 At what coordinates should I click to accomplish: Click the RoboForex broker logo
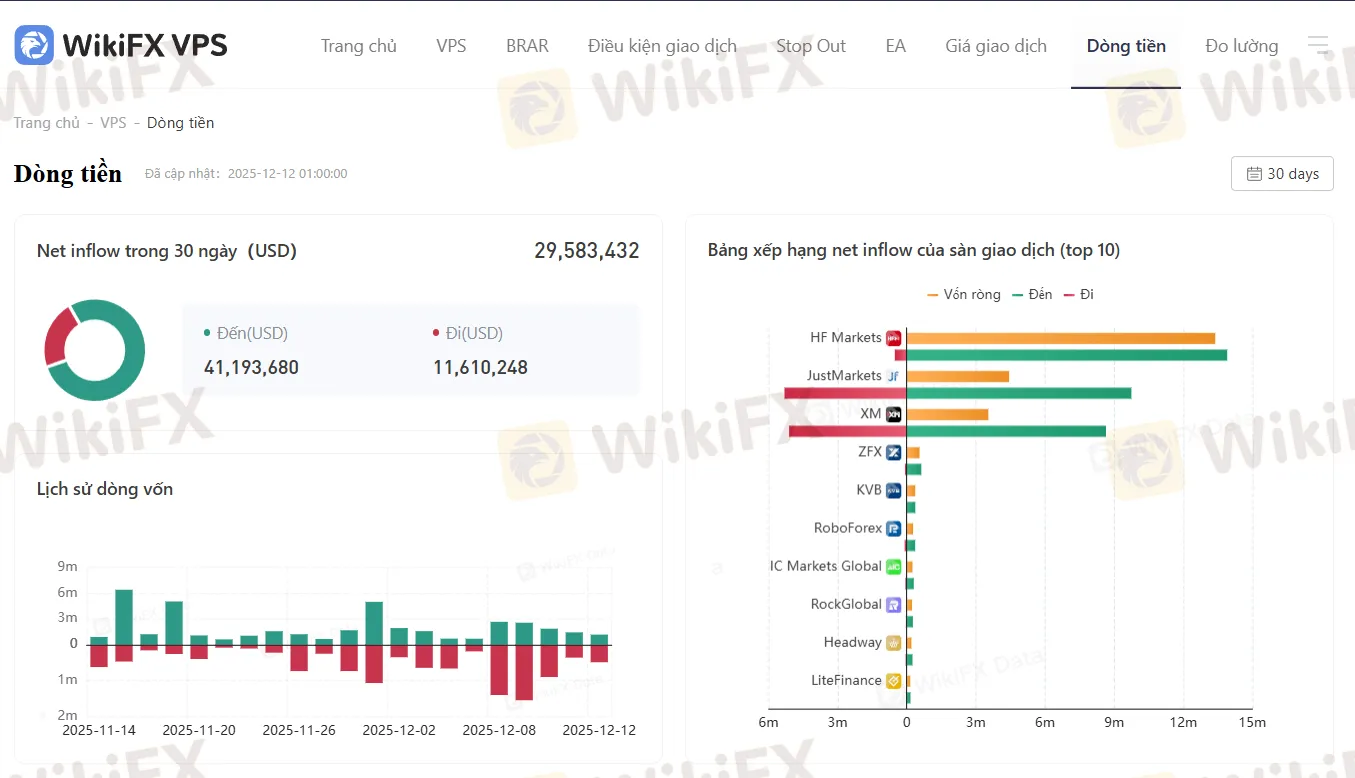click(x=894, y=528)
